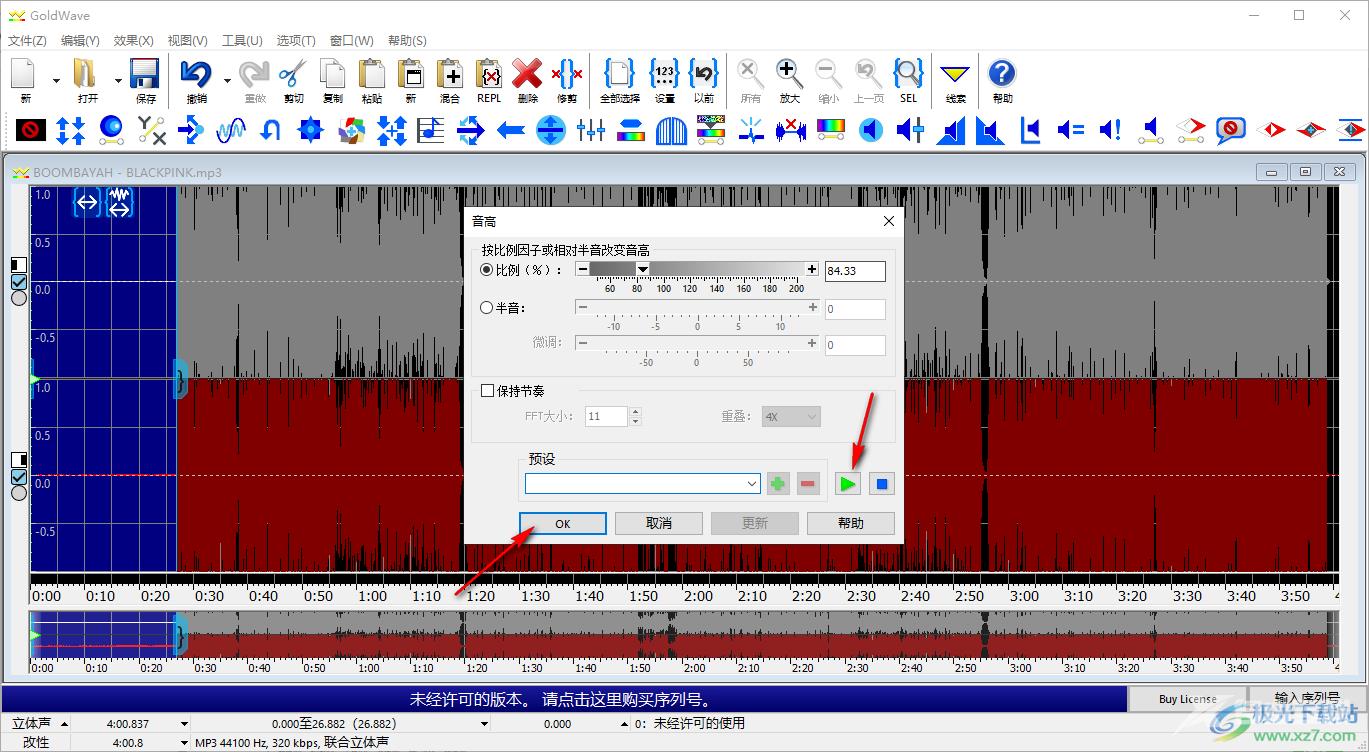Delete selection with red X 删除 icon
The image size is (1369, 752).
click(527, 74)
